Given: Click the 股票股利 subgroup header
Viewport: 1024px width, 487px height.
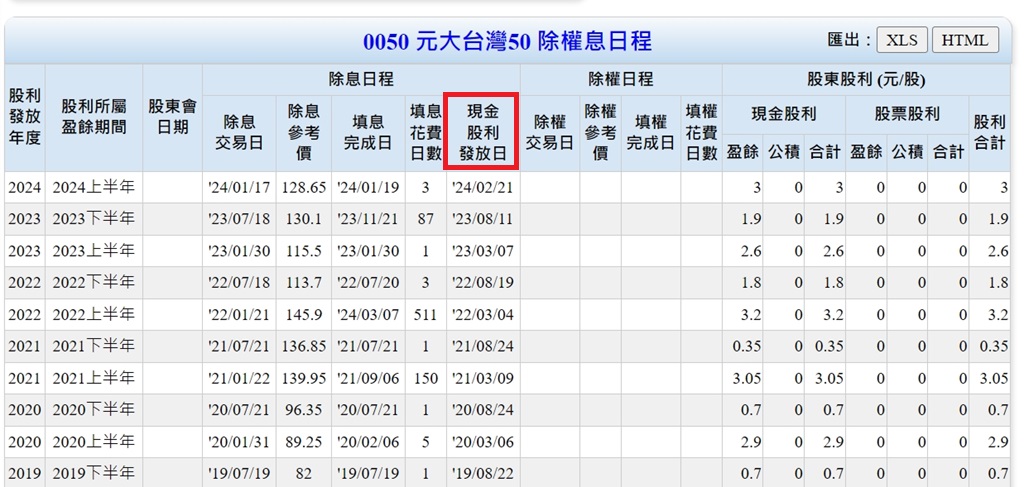Looking at the screenshot, I should tap(907, 114).
